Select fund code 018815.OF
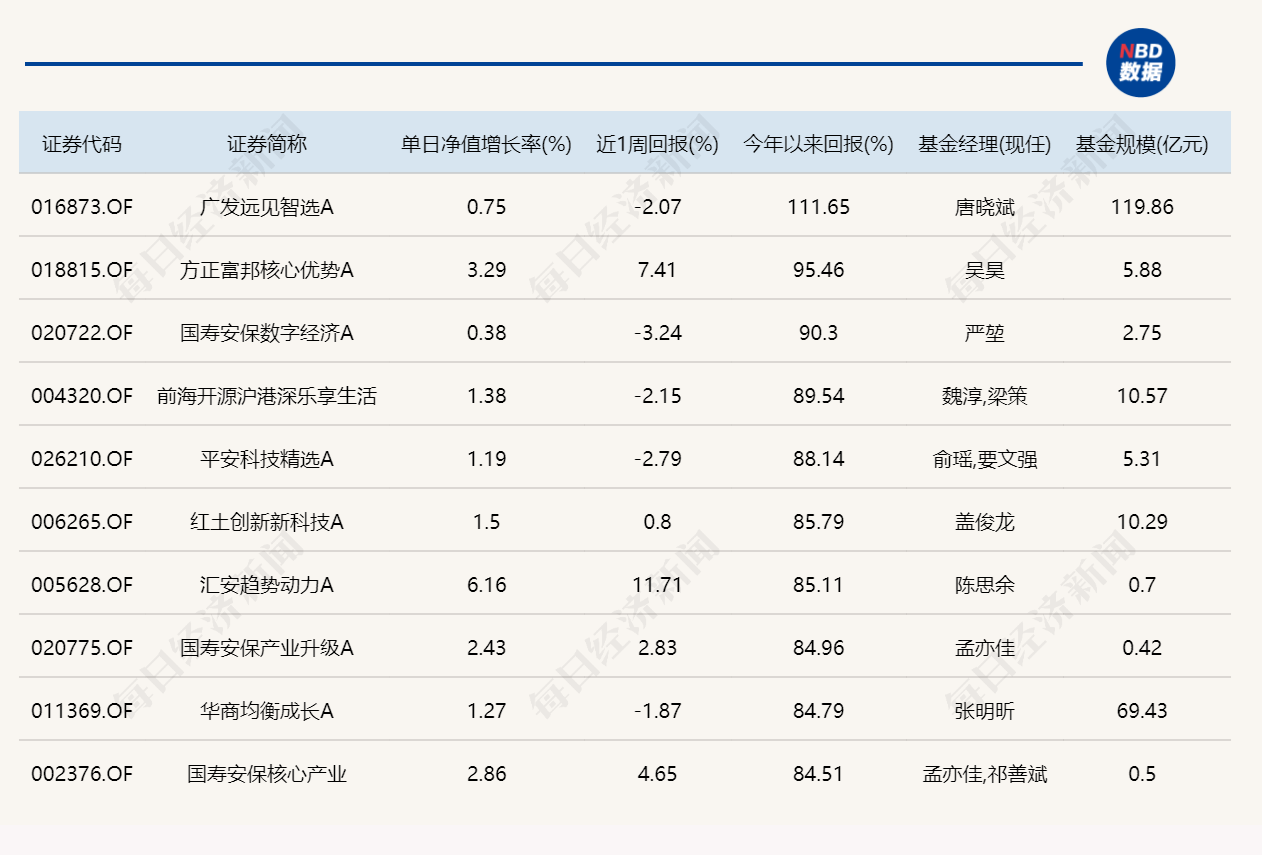The width and height of the screenshot is (1262, 855). (x=82, y=270)
